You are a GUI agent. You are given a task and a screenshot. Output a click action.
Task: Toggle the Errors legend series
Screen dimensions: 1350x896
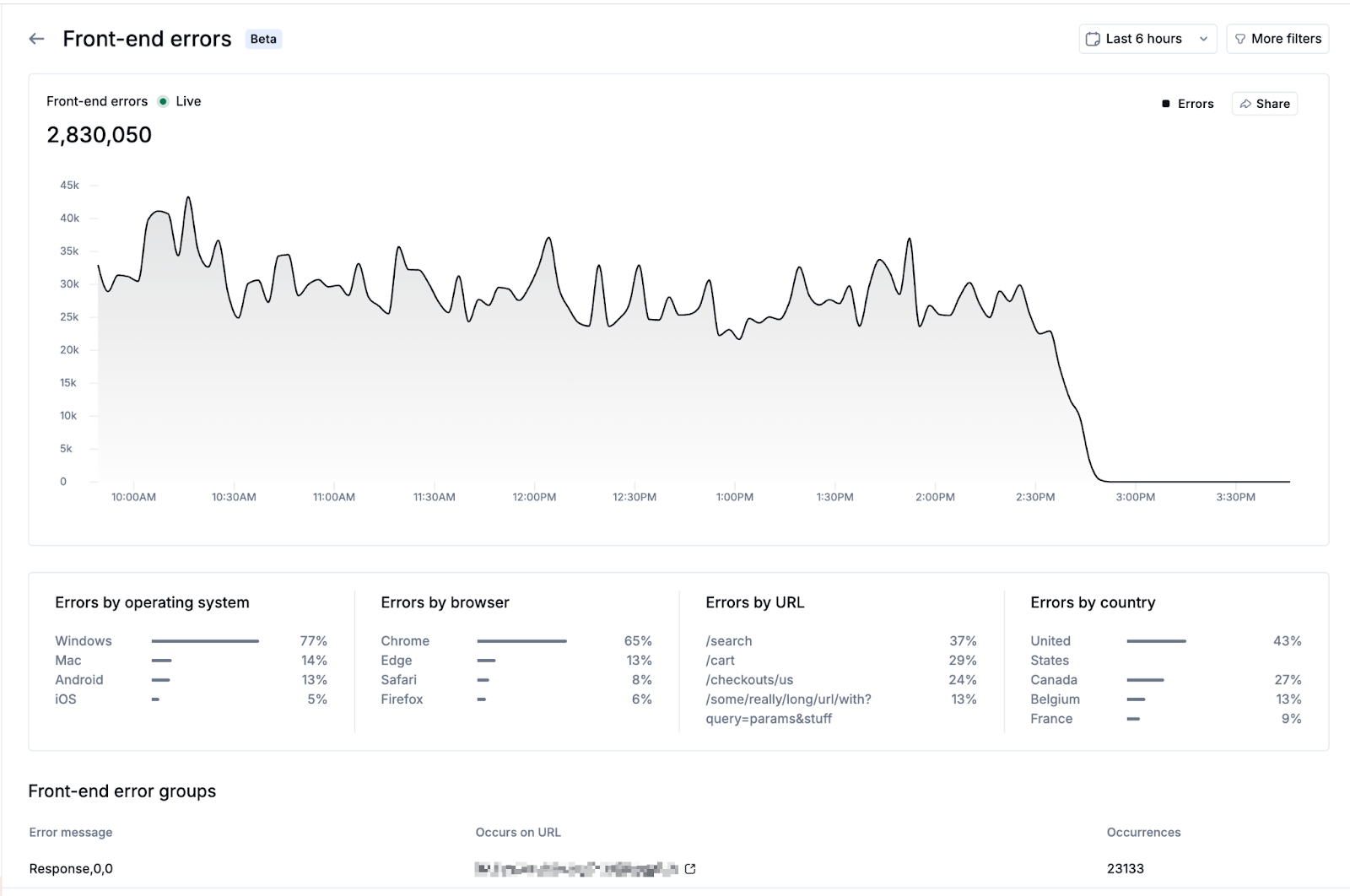1188,104
